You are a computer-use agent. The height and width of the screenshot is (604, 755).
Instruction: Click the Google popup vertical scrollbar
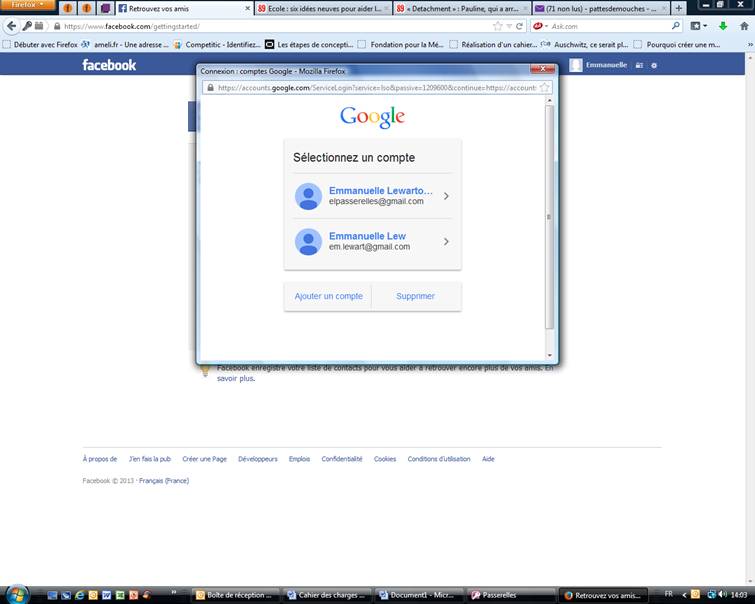549,217
